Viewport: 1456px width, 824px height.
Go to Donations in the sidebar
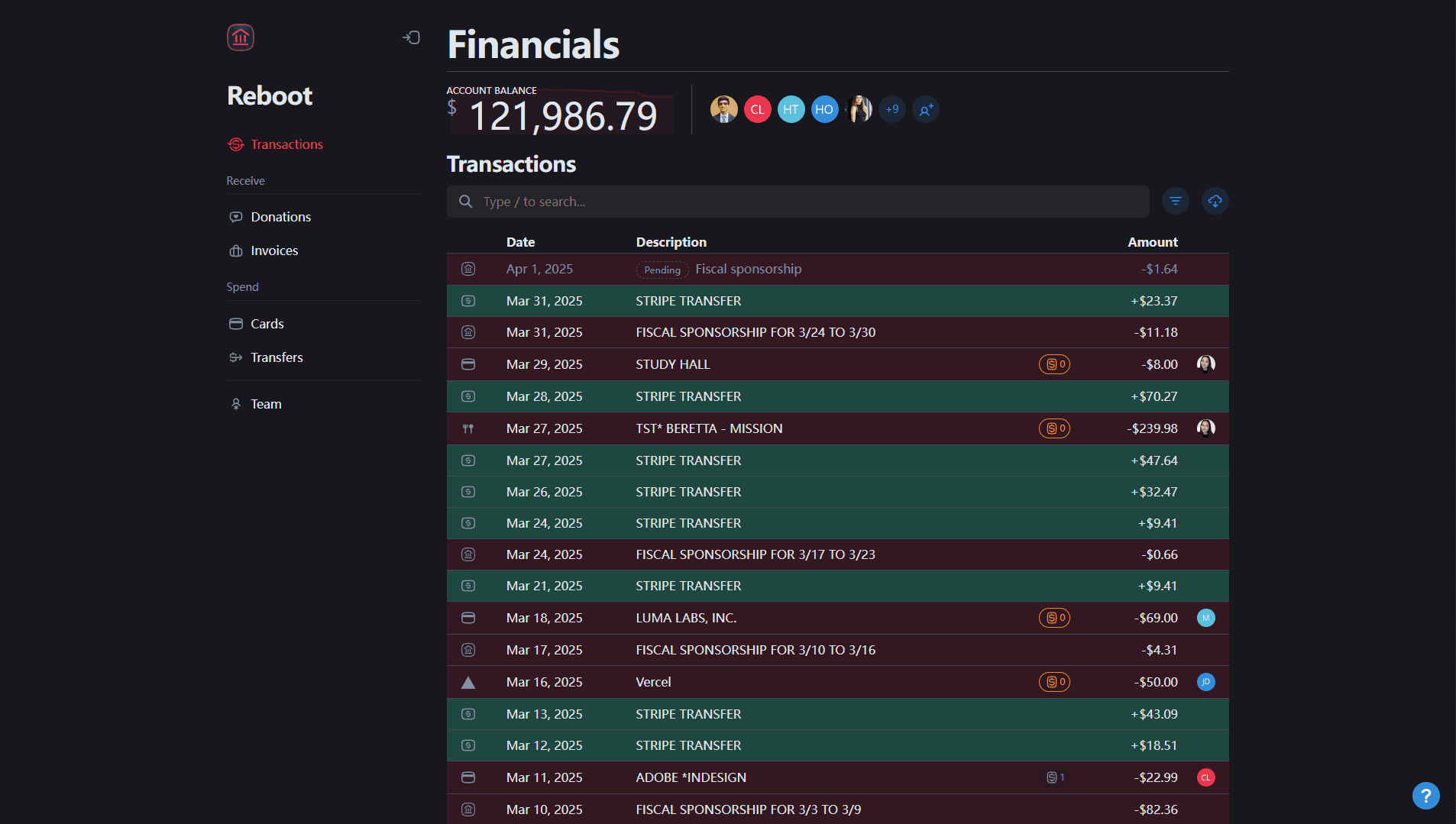coord(280,217)
